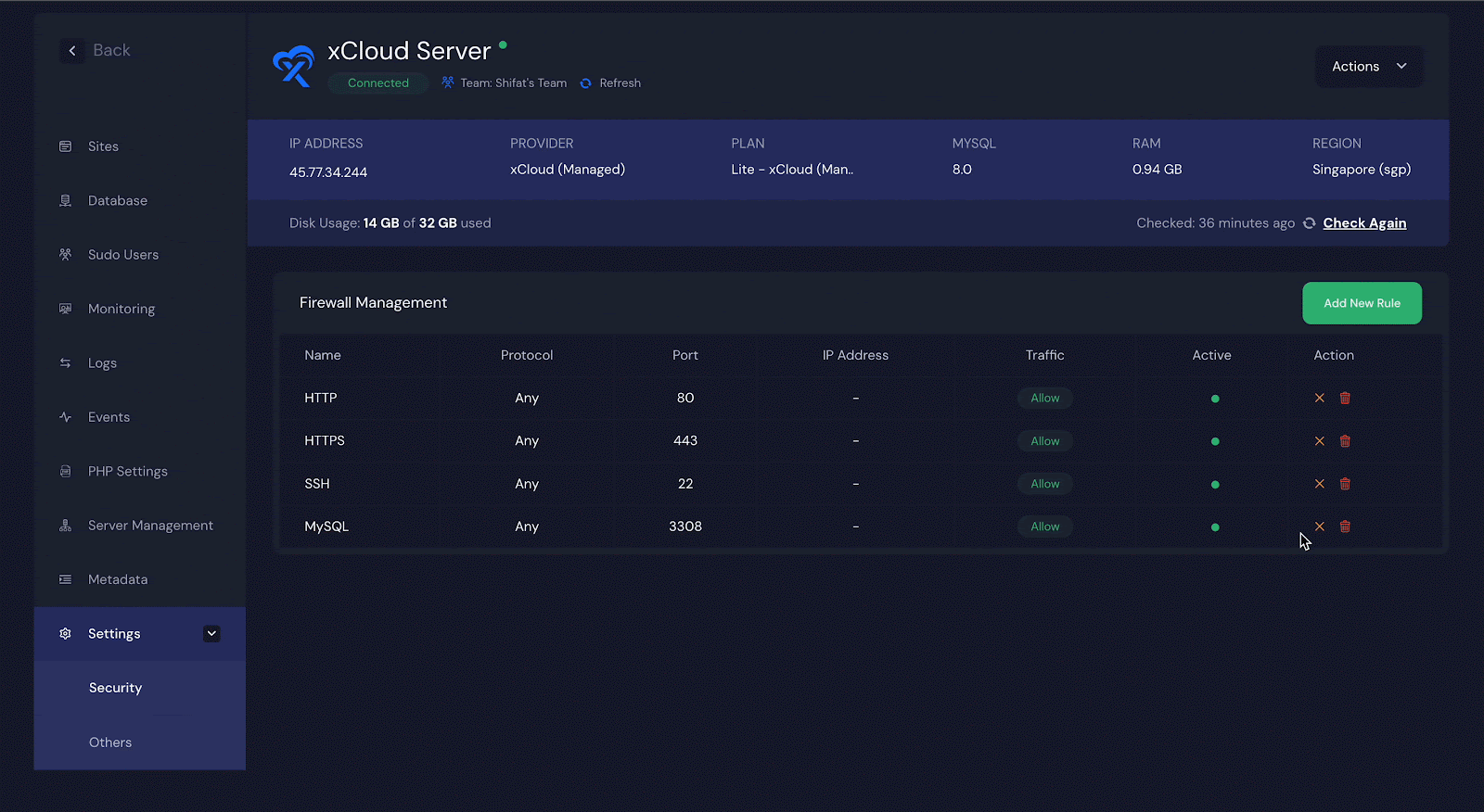Click the SSH rule name
The image size is (1484, 812).
(x=317, y=484)
